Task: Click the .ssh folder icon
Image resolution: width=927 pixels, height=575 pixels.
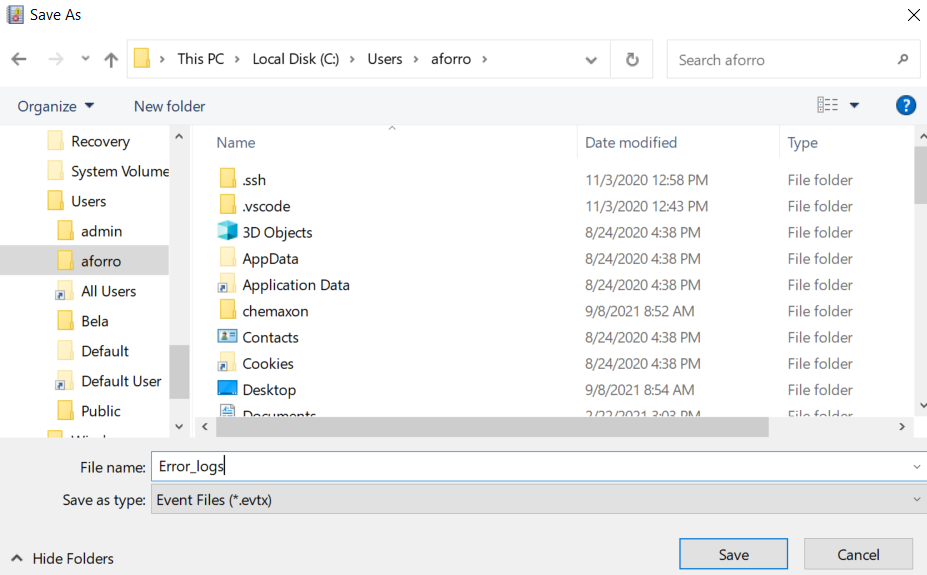Action: coord(227,180)
